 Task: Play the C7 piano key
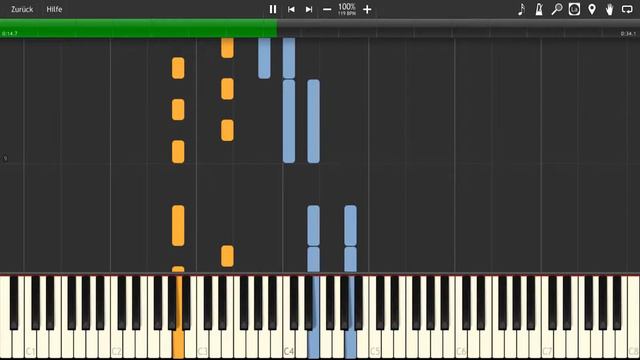547,343
